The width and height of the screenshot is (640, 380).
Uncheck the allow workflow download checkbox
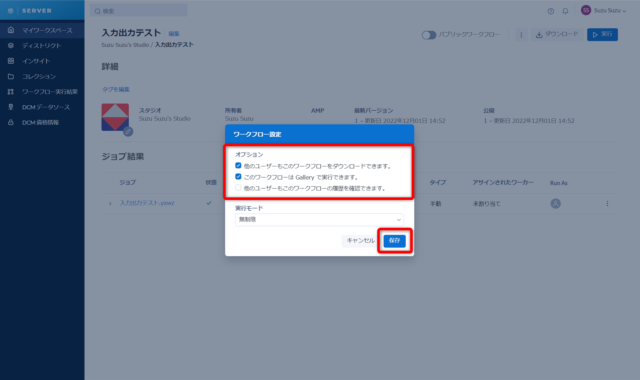tap(238, 165)
